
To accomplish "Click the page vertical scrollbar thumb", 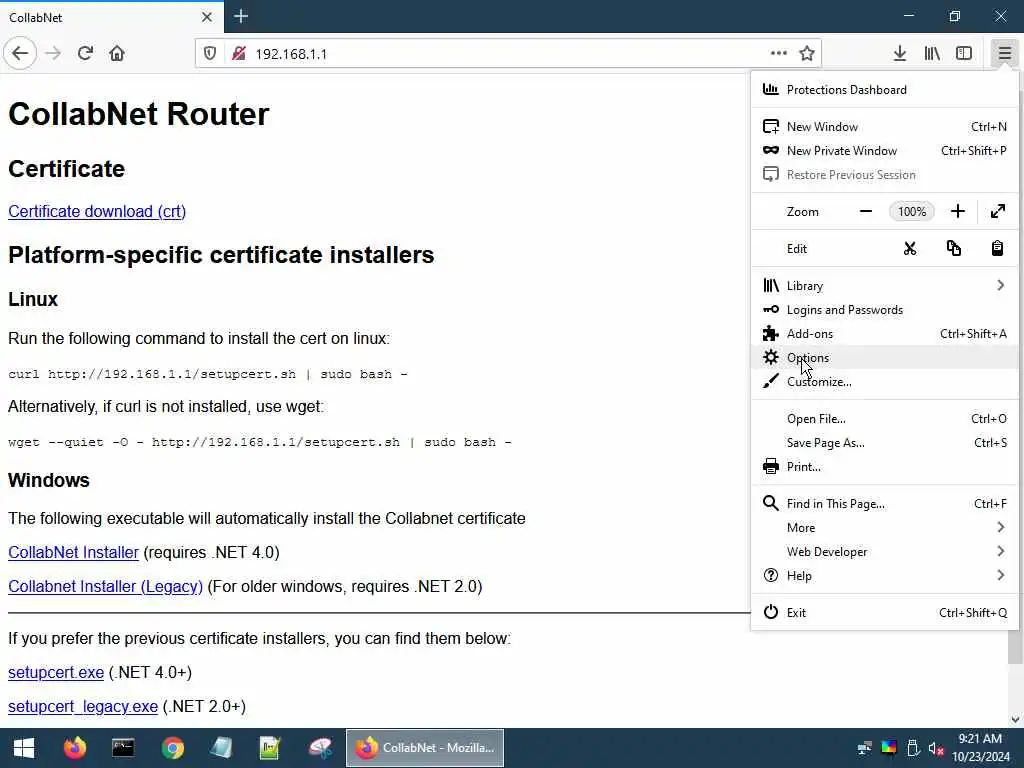I will pos(1015,647).
